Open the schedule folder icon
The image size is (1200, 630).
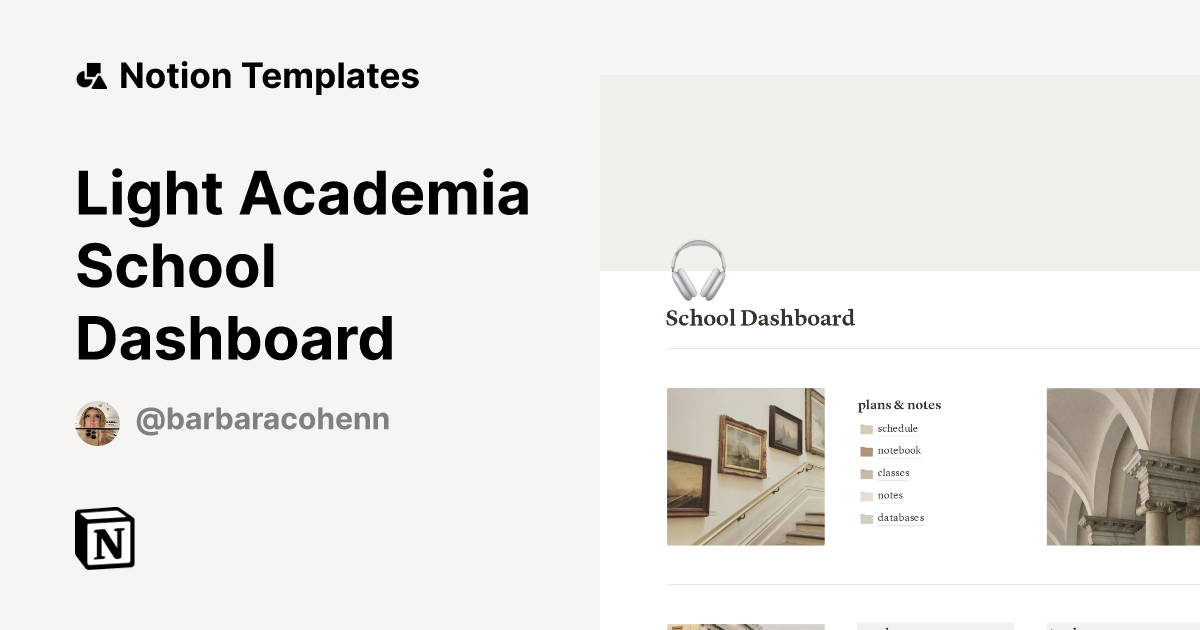pyautogui.click(x=865, y=428)
